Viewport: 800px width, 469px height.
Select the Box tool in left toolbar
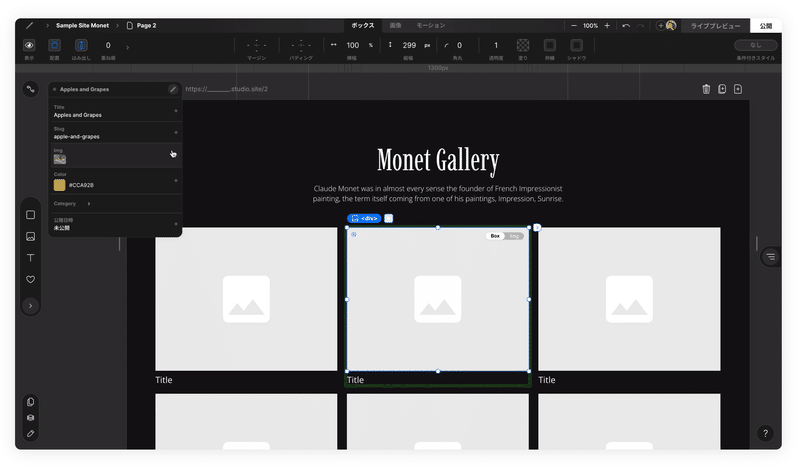click(x=31, y=215)
